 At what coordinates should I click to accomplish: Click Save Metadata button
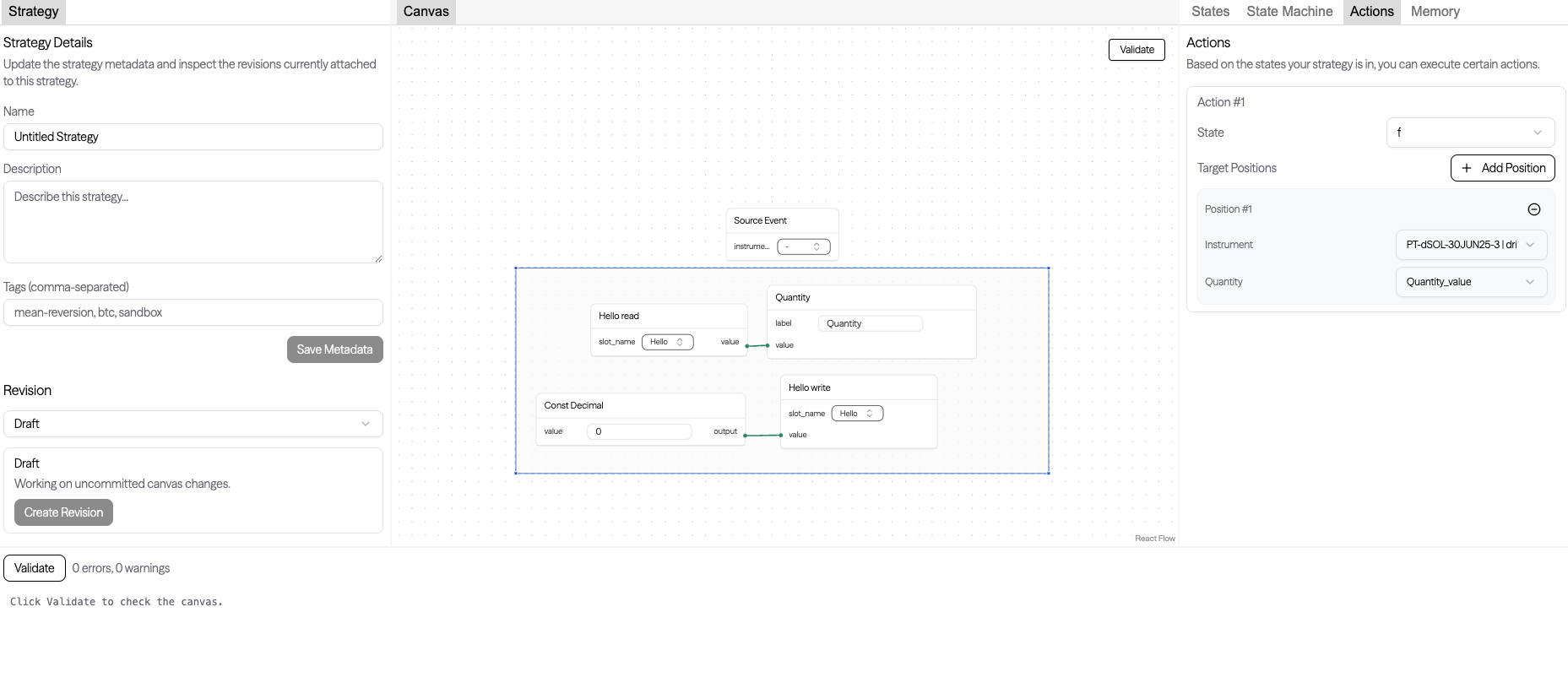334,349
